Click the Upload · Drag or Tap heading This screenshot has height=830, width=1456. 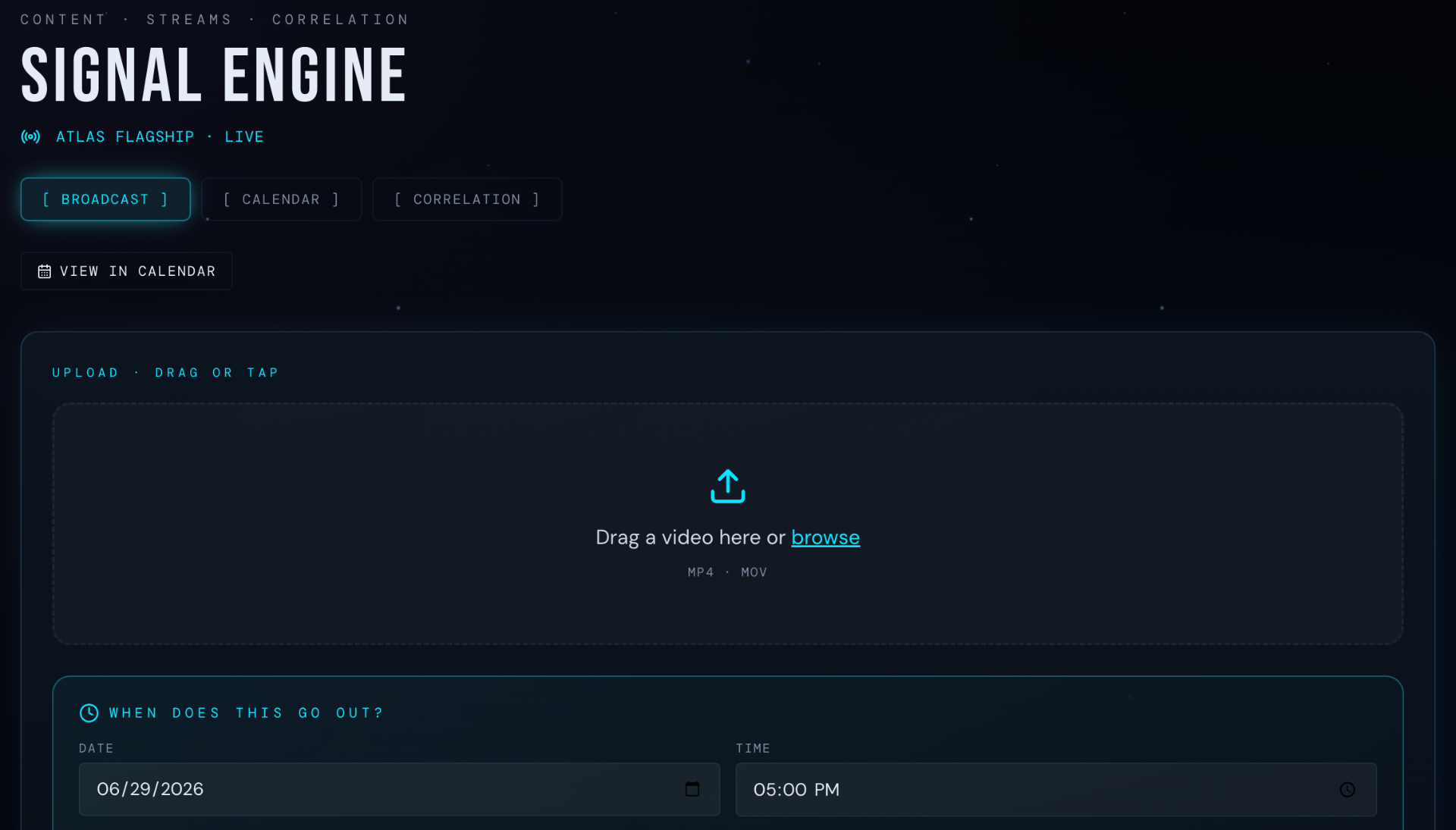coord(165,373)
